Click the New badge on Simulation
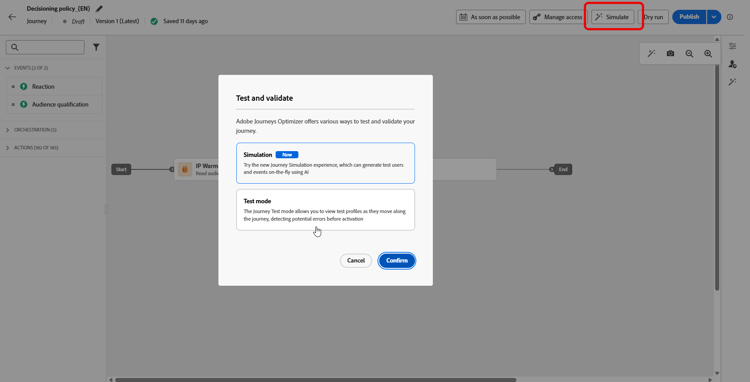750x382 pixels. (x=287, y=155)
